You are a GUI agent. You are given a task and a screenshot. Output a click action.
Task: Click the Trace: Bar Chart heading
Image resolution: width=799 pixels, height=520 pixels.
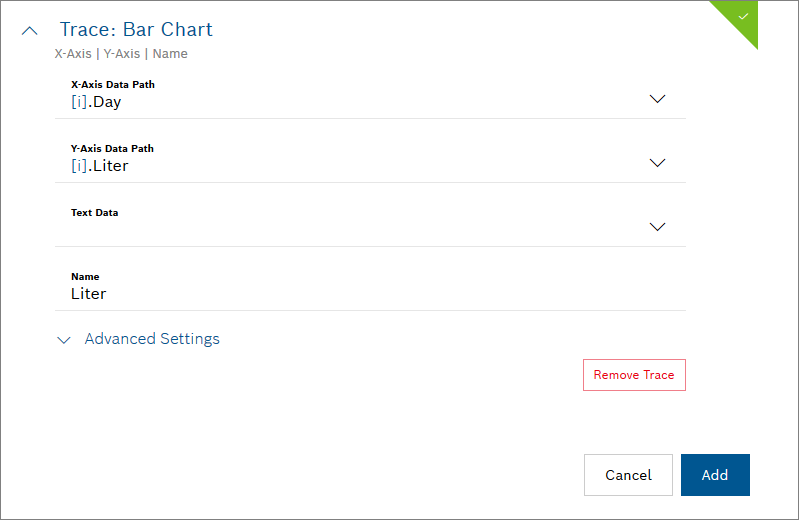tap(136, 30)
